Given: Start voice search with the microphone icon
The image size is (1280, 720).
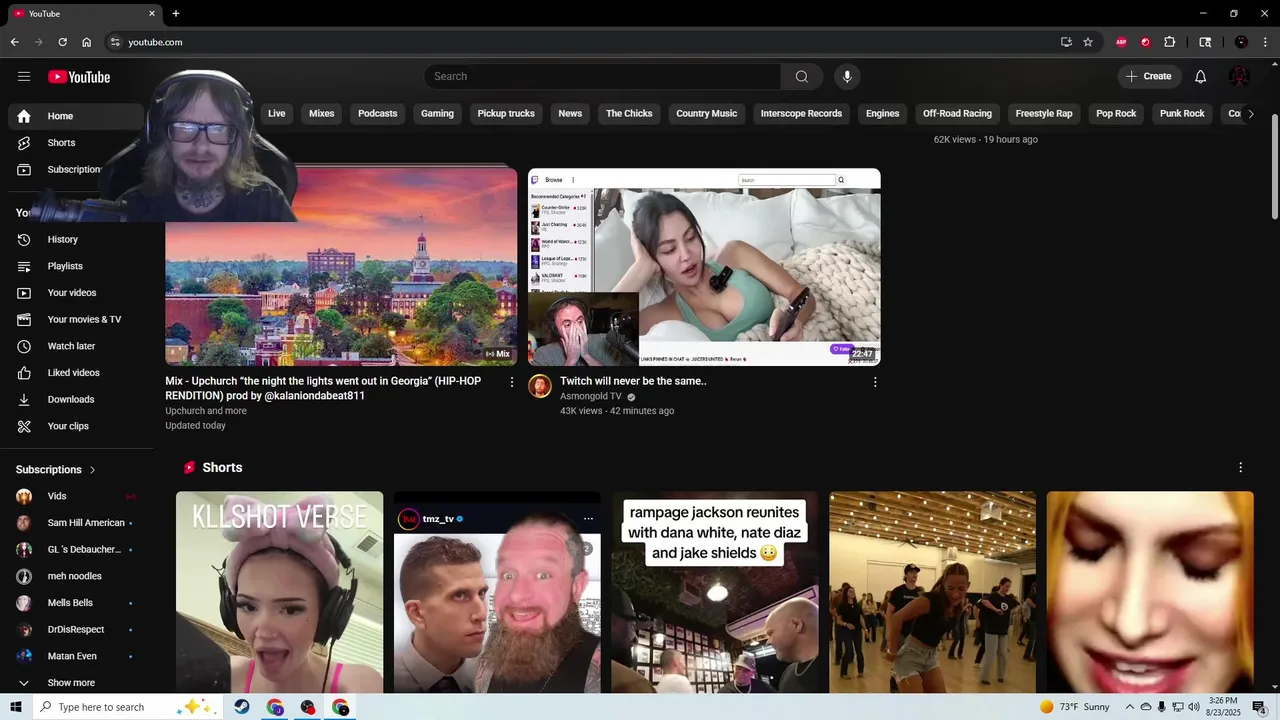Looking at the screenshot, I should (847, 77).
